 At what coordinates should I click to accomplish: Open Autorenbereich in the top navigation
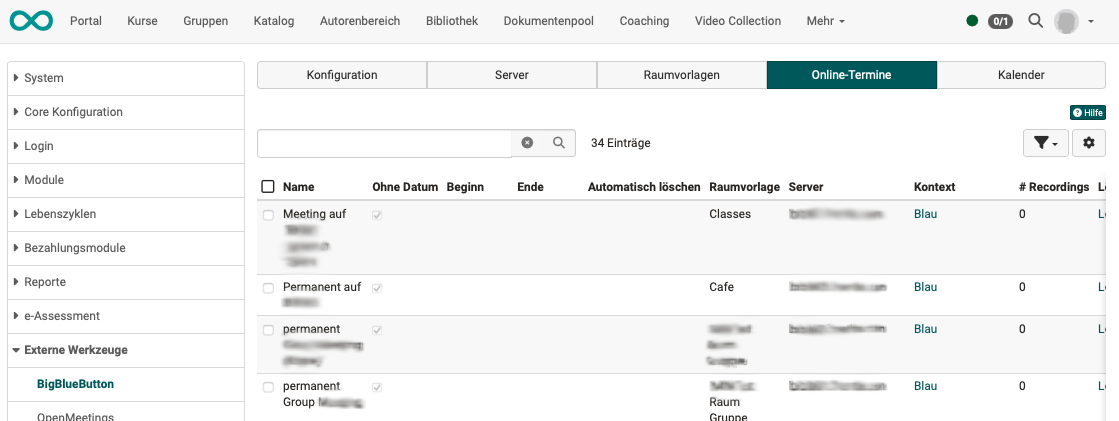click(360, 21)
